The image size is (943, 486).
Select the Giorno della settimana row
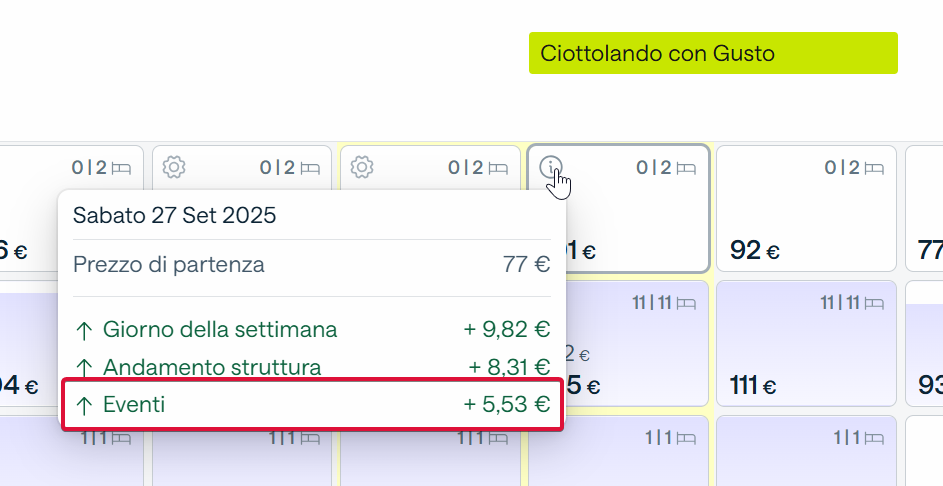(x=312, y=330)
